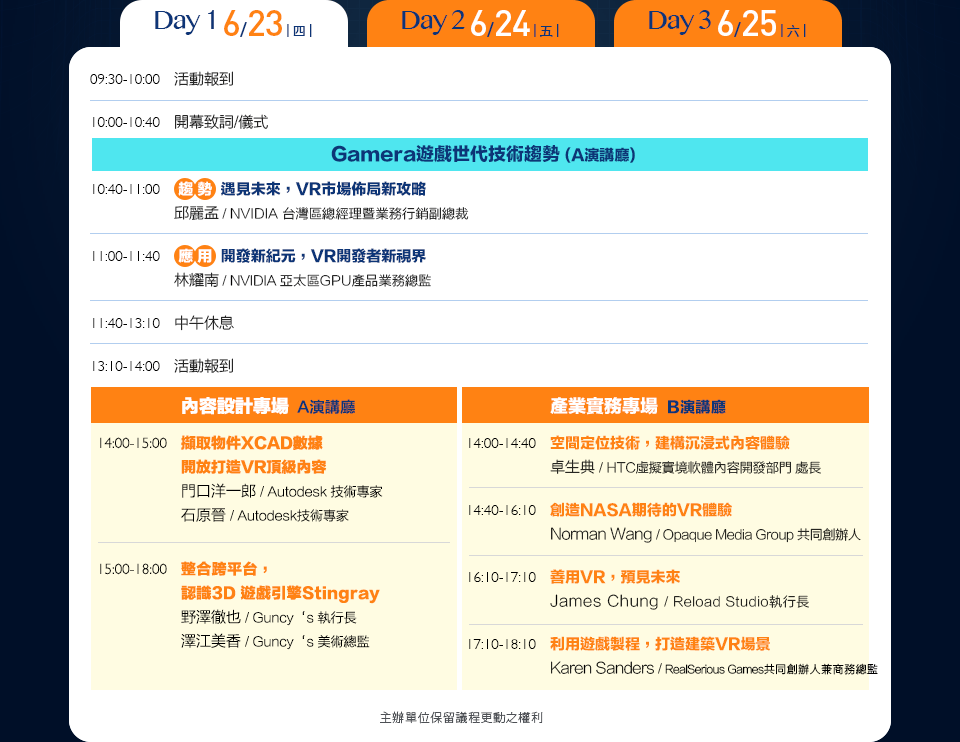Click speaker Karen Sanders' name
Image resolution: width=960 pixels, height=742 pixels.
602,668
